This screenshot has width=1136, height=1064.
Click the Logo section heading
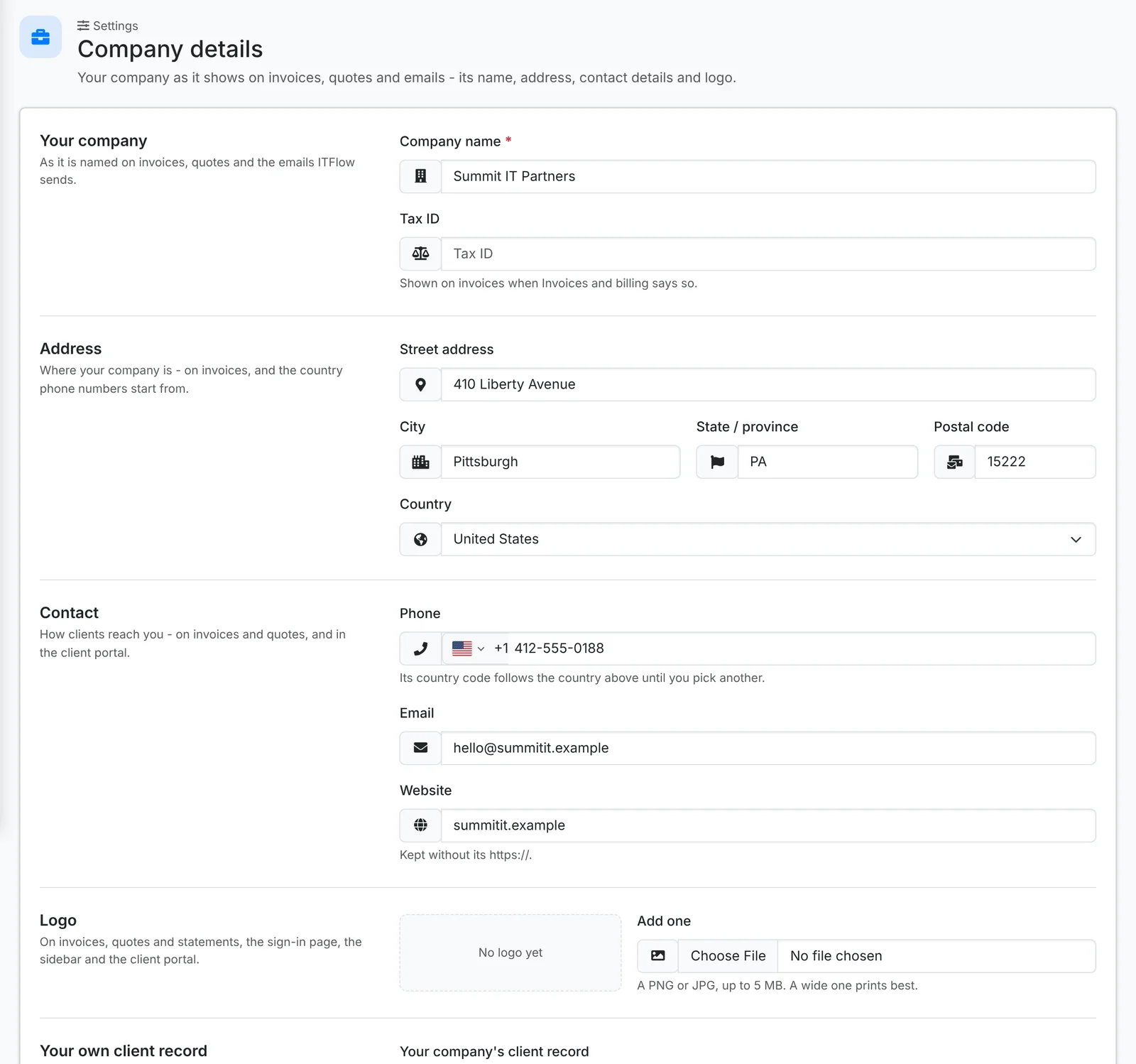click(x=58, y=921)
